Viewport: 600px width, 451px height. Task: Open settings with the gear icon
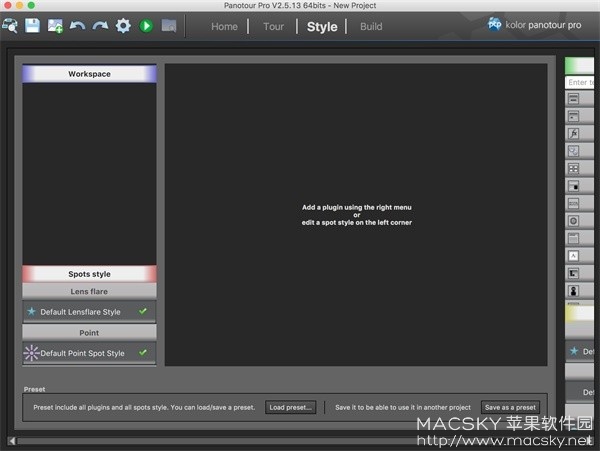(123, 26)
